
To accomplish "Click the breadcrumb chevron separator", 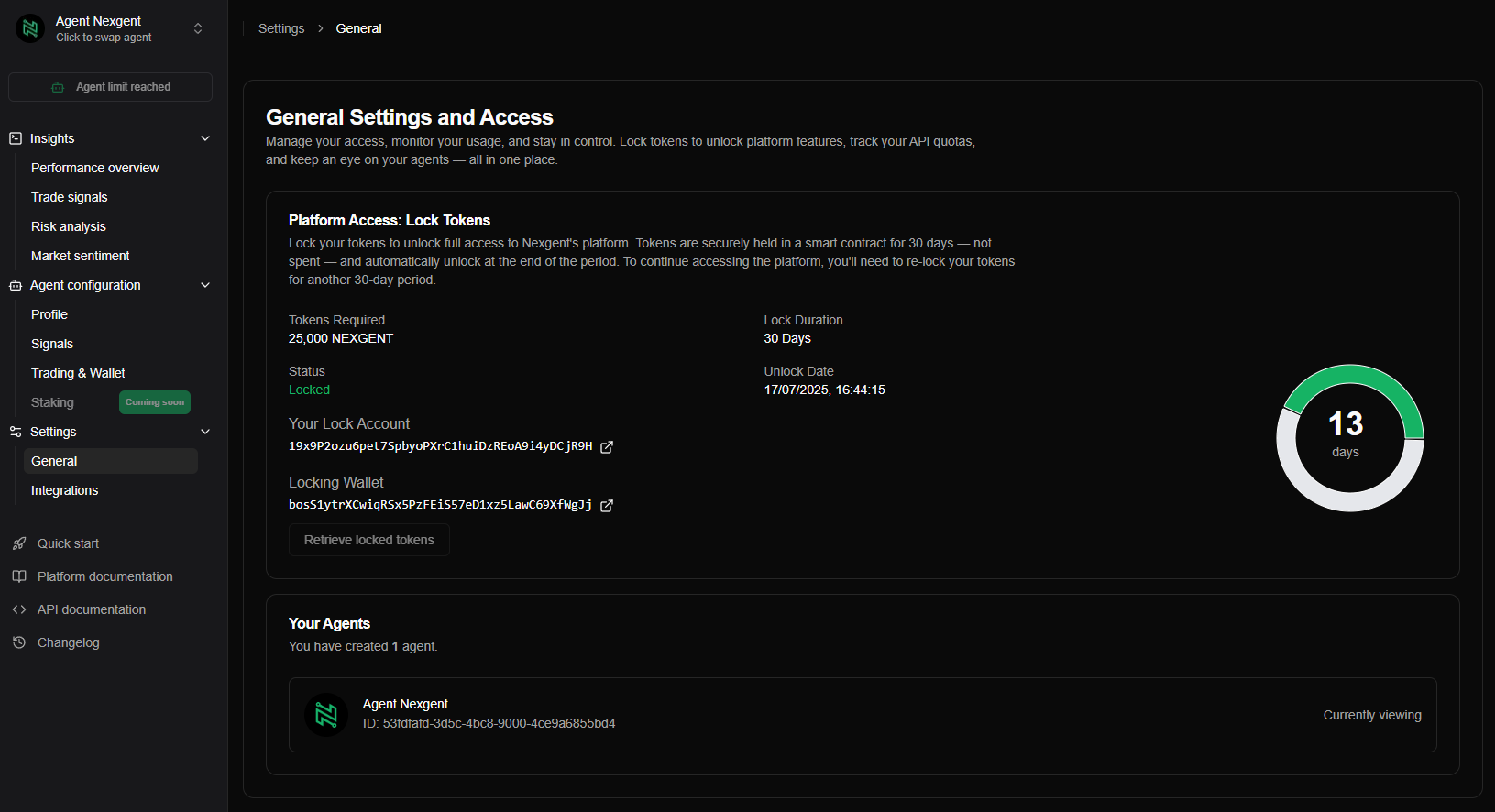I will 321,28.
